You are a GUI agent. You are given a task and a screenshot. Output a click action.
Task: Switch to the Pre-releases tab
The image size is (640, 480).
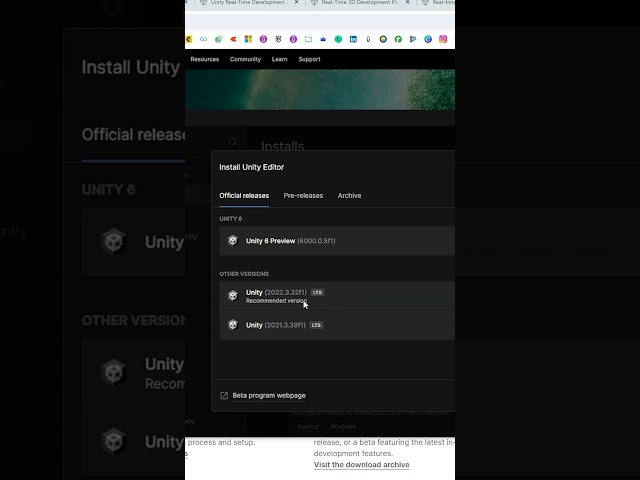pyautogui.click(x=303, y=196)
